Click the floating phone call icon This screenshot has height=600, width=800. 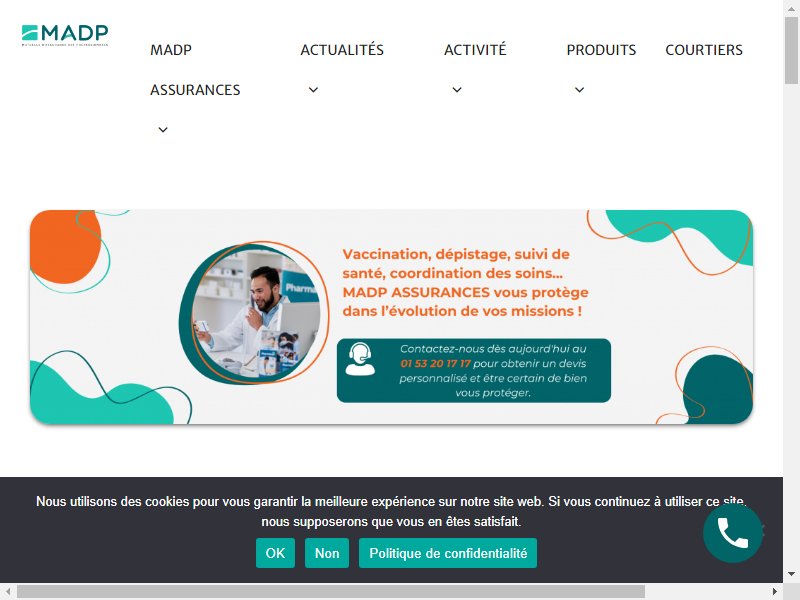(733, 533)
